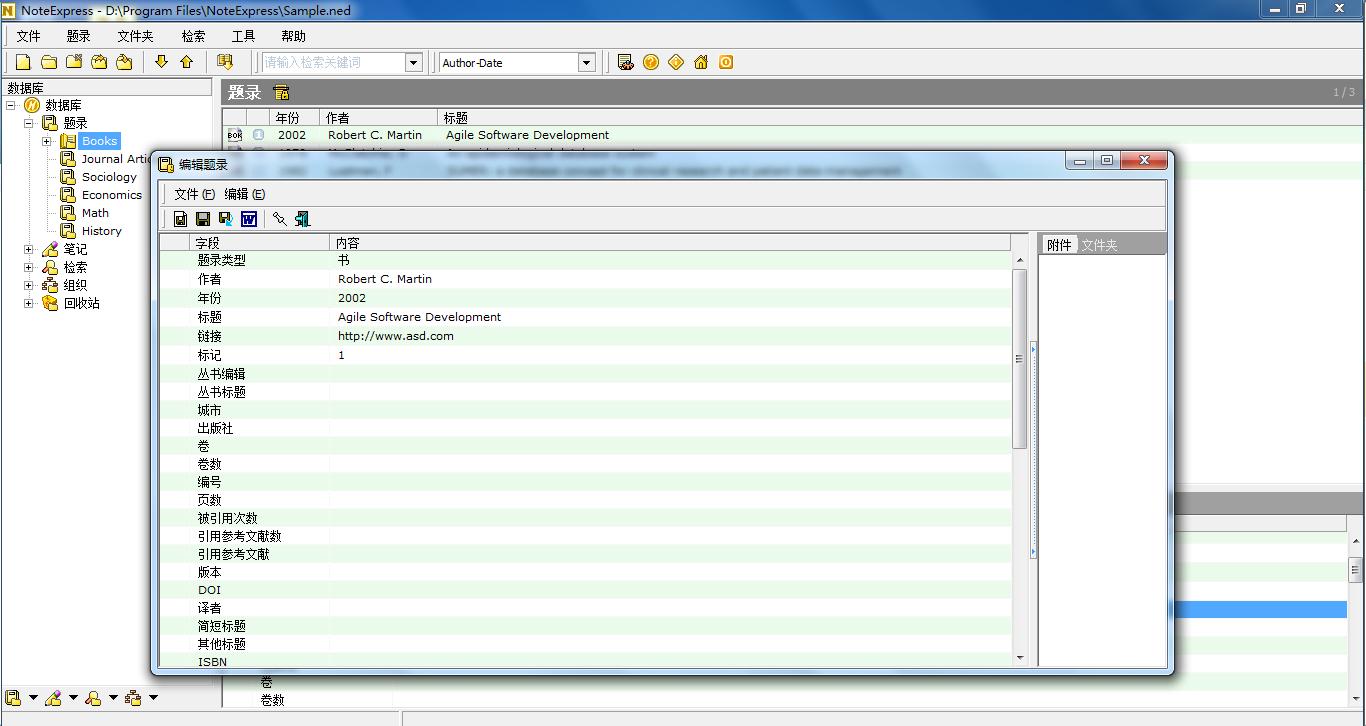Open the search keyword dropdown arrow
Viewport: 1366px width, 726px height.
click(414, 62)
